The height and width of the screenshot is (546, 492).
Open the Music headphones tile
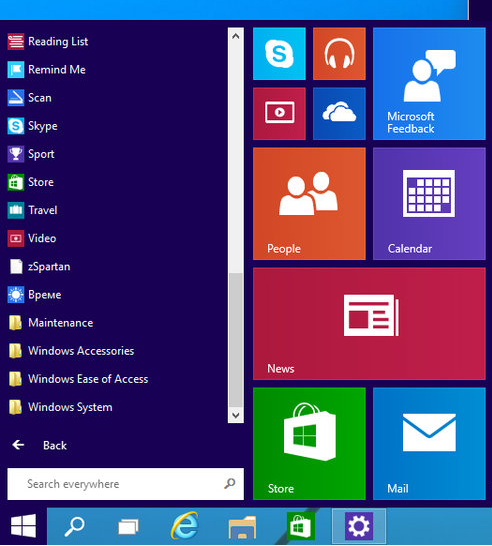point(339,54)
